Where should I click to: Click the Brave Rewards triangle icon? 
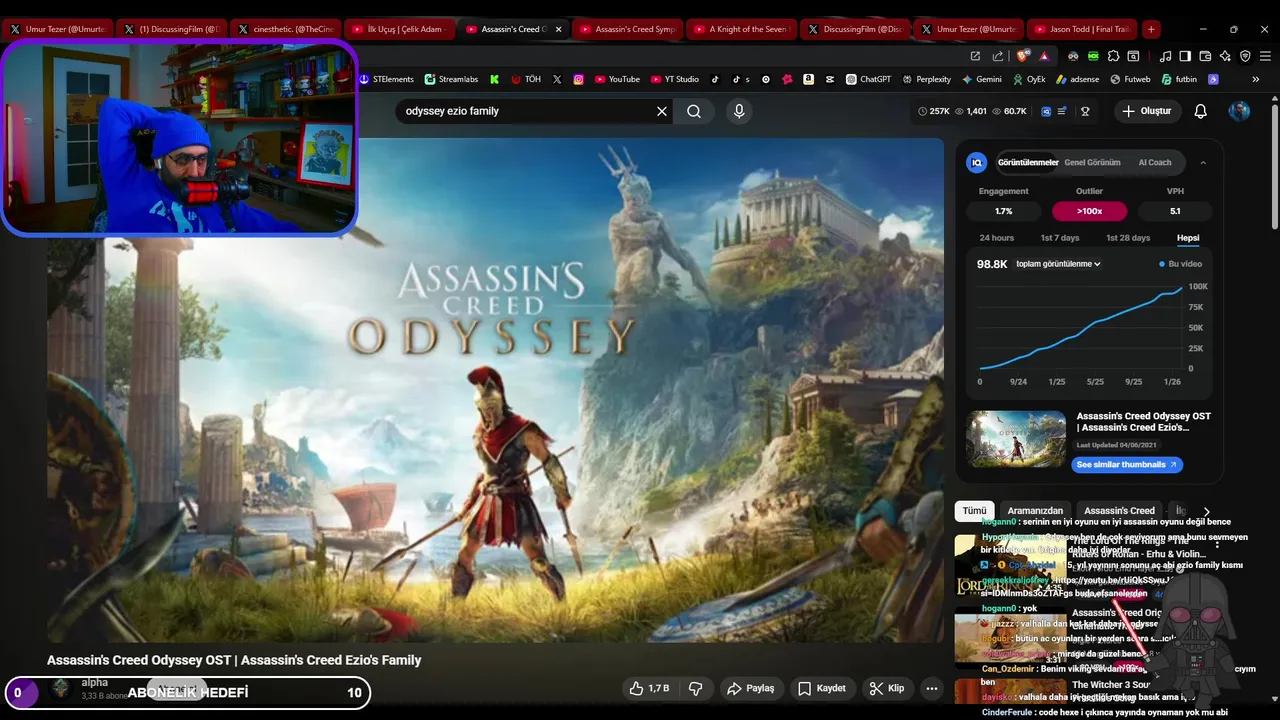tap(1044, 56)
